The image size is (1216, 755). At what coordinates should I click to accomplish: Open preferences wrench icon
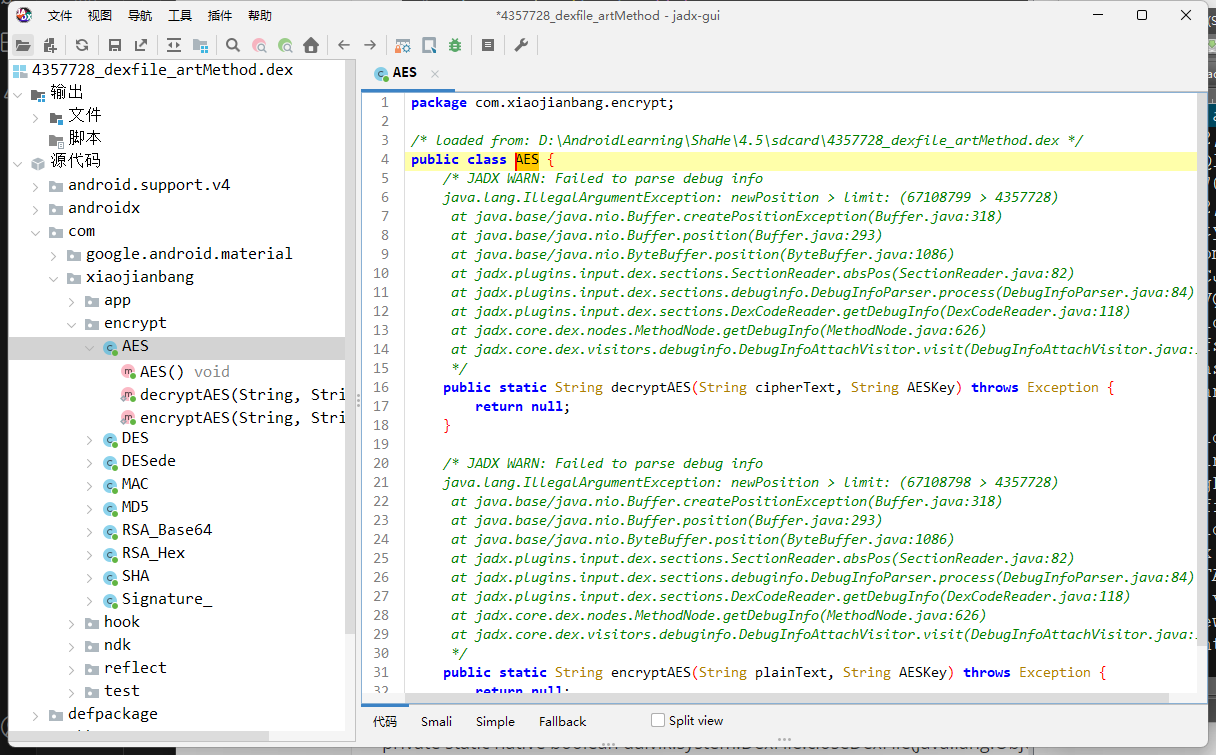tap(521, 45)
